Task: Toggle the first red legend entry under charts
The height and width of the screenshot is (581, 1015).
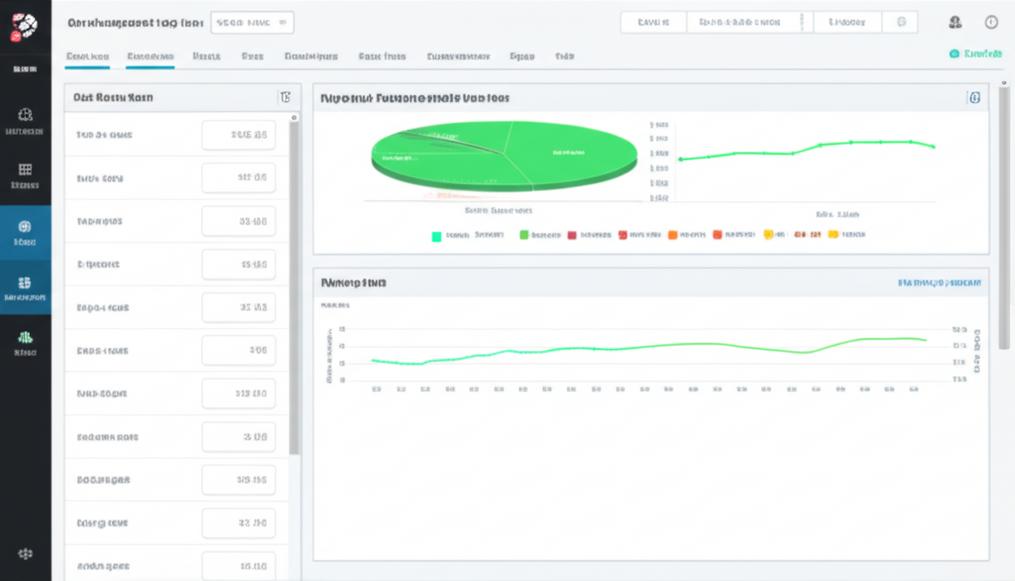Action: pos(572,236)
